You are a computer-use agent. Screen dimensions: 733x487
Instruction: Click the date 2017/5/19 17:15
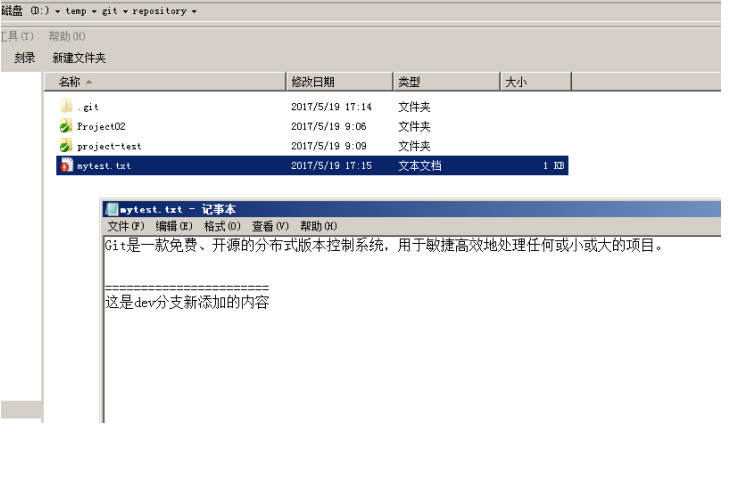[331, 165]
